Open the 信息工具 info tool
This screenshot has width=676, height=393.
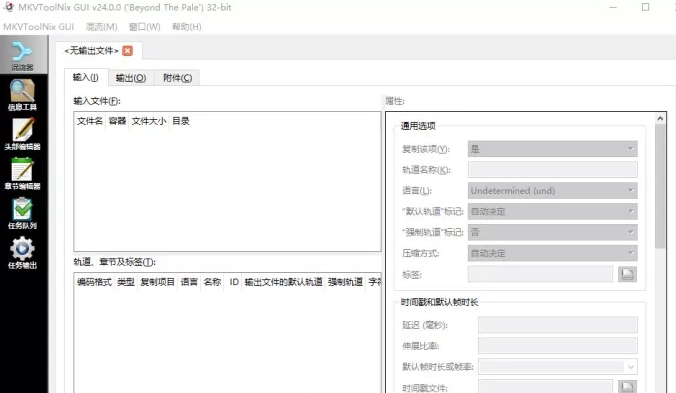[x=23, y=95]
